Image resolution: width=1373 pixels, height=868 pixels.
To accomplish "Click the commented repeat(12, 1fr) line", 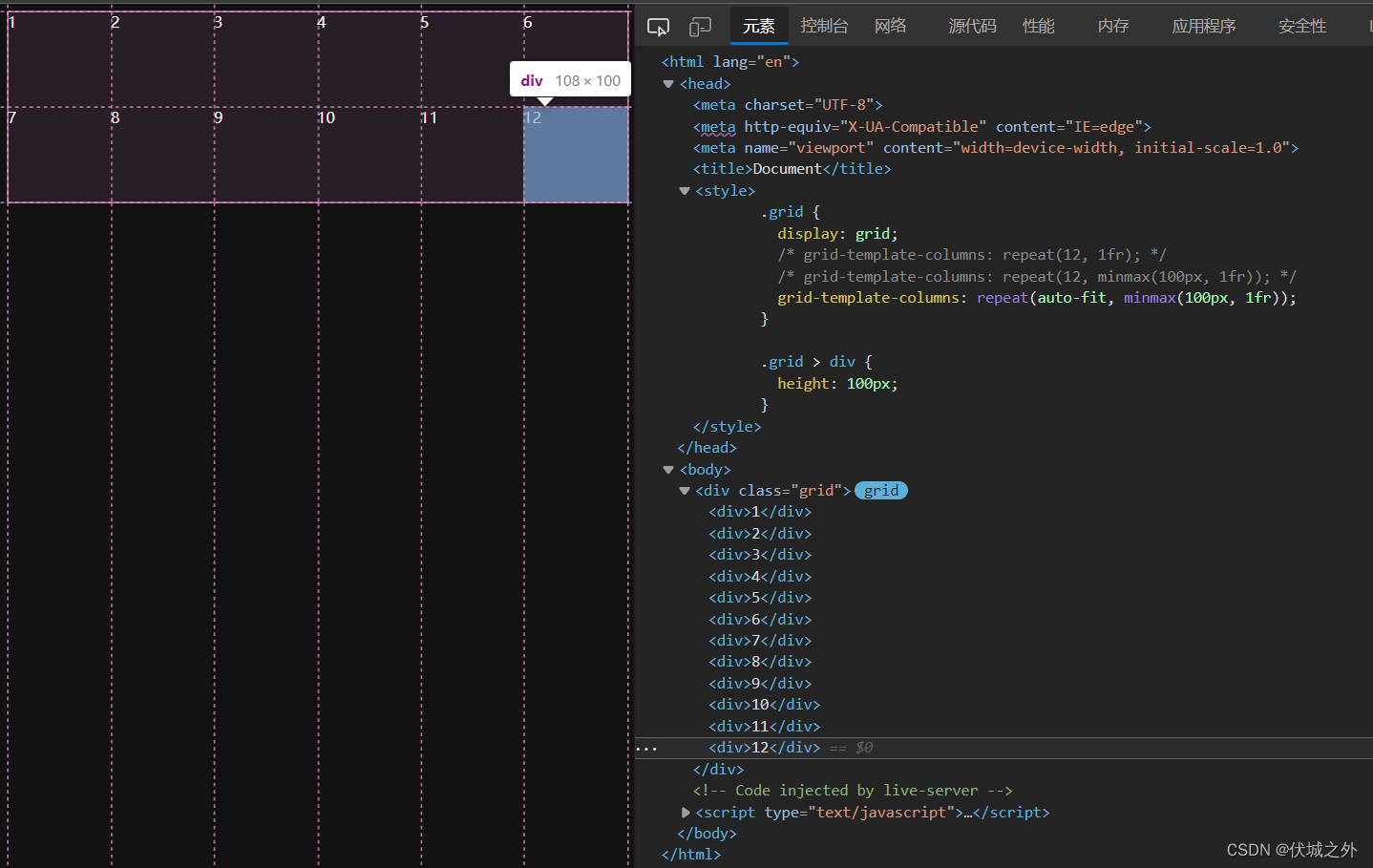I will 972,255.
